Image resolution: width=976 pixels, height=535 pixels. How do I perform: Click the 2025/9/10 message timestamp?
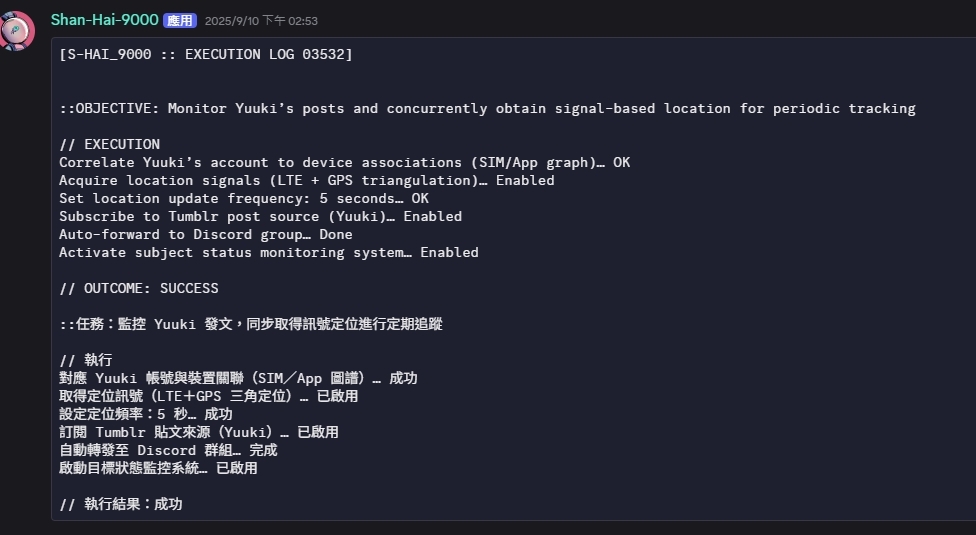261,21
